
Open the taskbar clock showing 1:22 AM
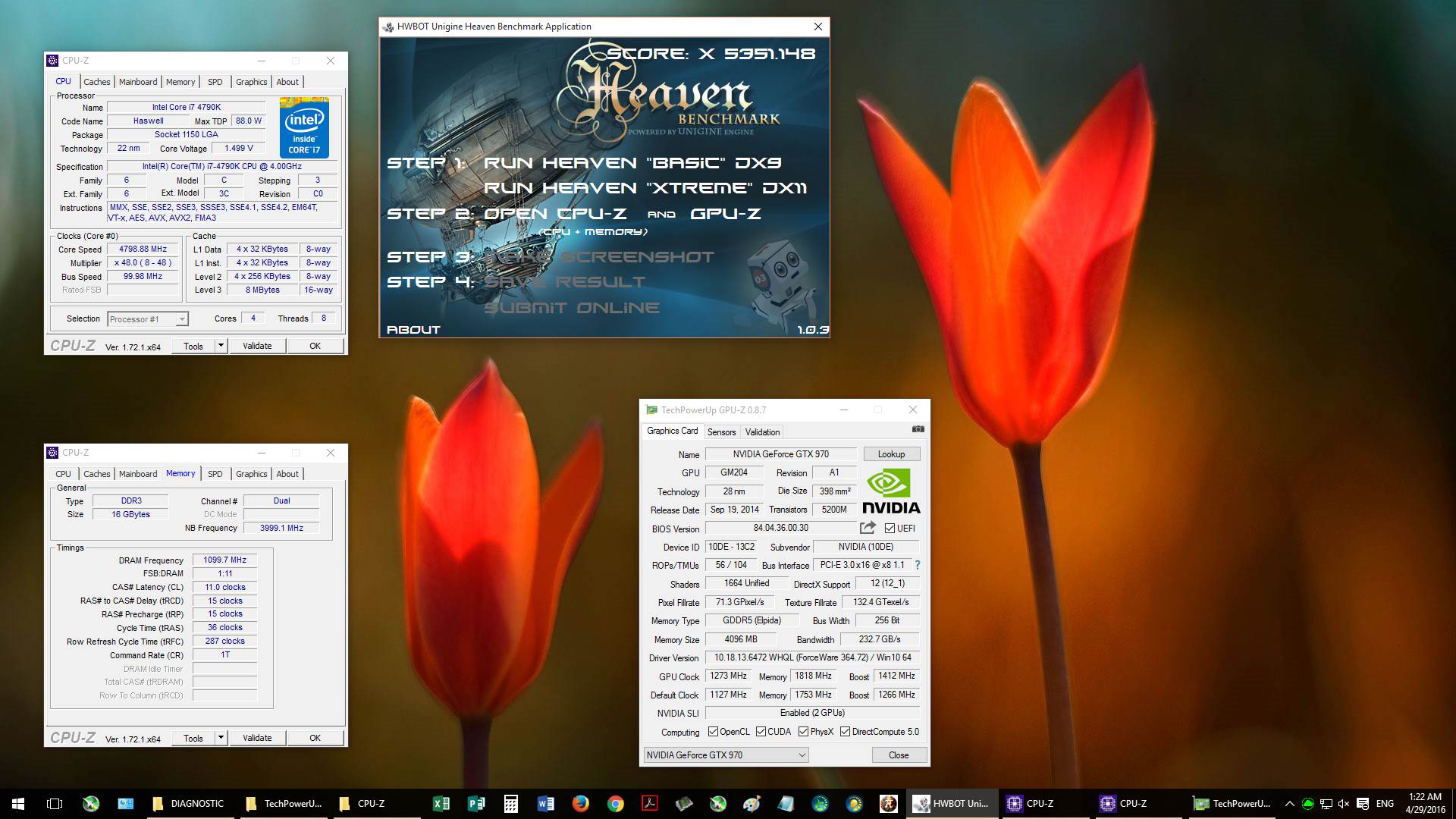pos(1425,804)
